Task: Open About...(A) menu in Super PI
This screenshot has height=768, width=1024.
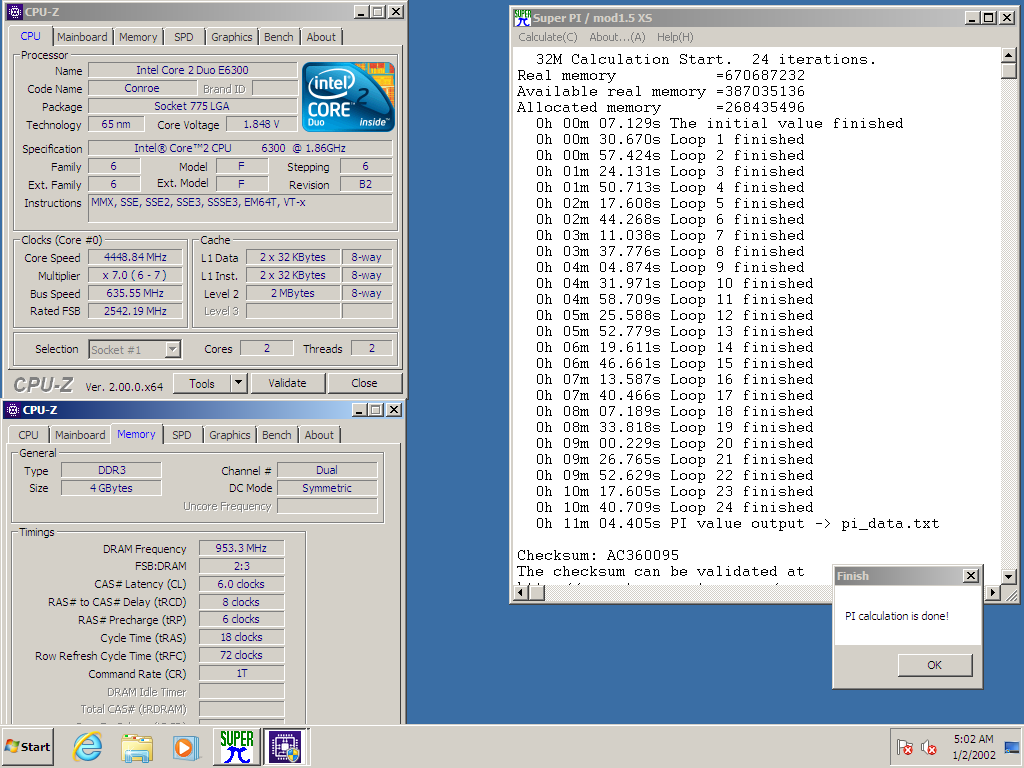Action: coord(617,37)
